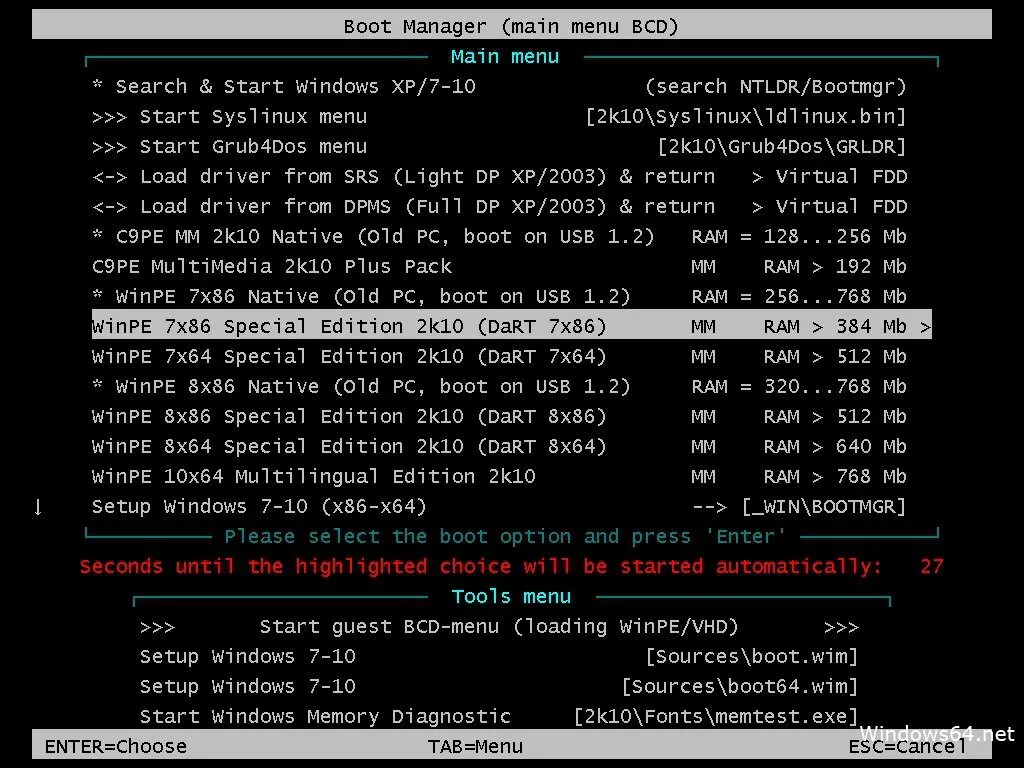The width and height of the screenshot is (1024, 768).
Task: Click the [2k10\Fonts\memtest.exe] path text
Action: click(x=716, y=716)
